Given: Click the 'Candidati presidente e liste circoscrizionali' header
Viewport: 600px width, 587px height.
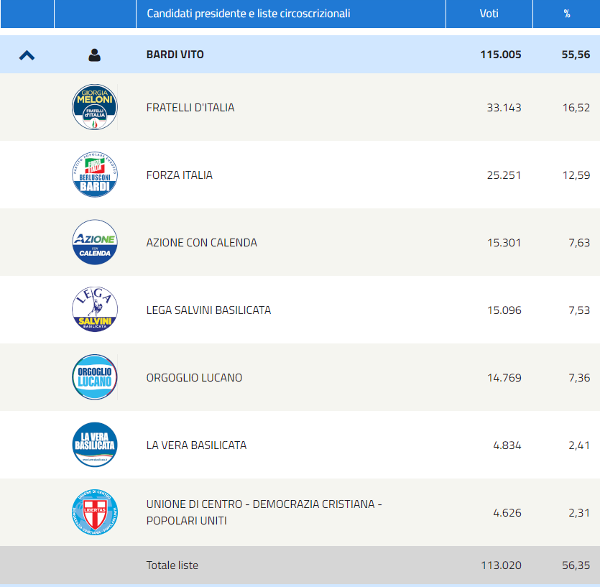Looking at the screenshot, I should [x=248, y=13].
